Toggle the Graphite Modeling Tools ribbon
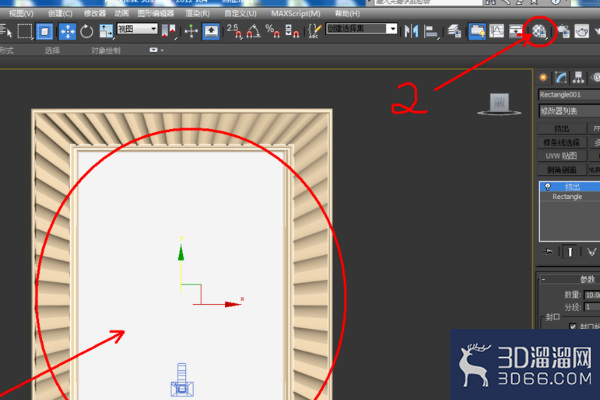 [x=477, y=31]
